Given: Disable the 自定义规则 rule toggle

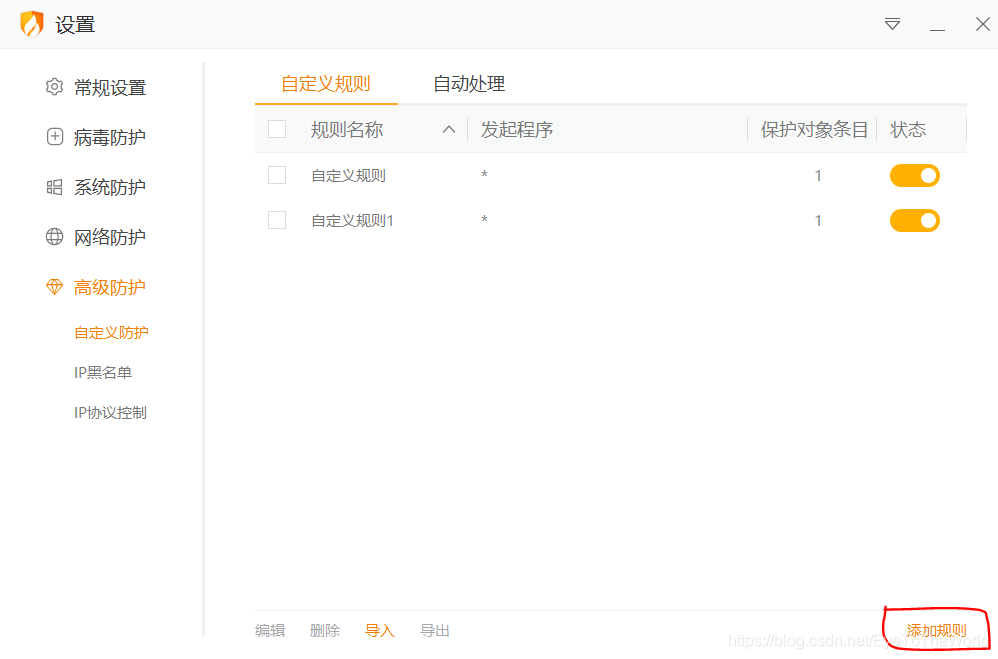Looking at the screenshot, I should click(x=915, y=175).
